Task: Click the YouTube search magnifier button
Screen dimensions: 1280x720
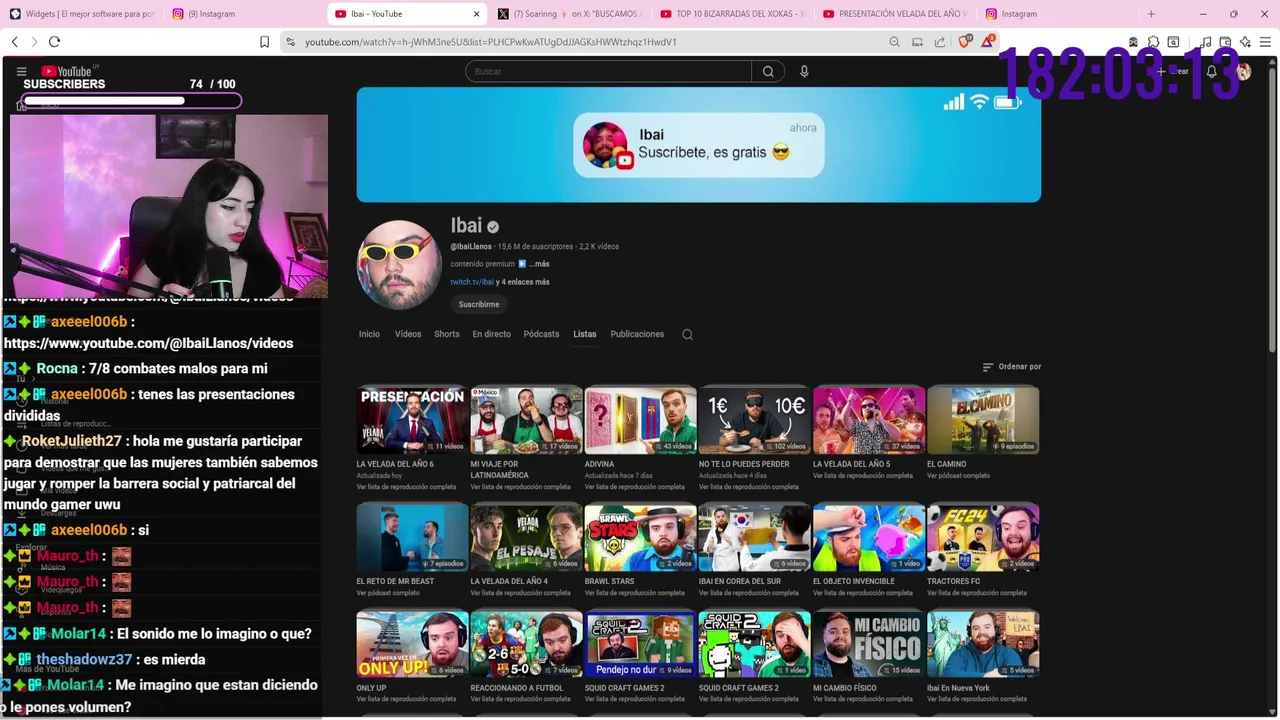Action: click(x=768, y=71)
